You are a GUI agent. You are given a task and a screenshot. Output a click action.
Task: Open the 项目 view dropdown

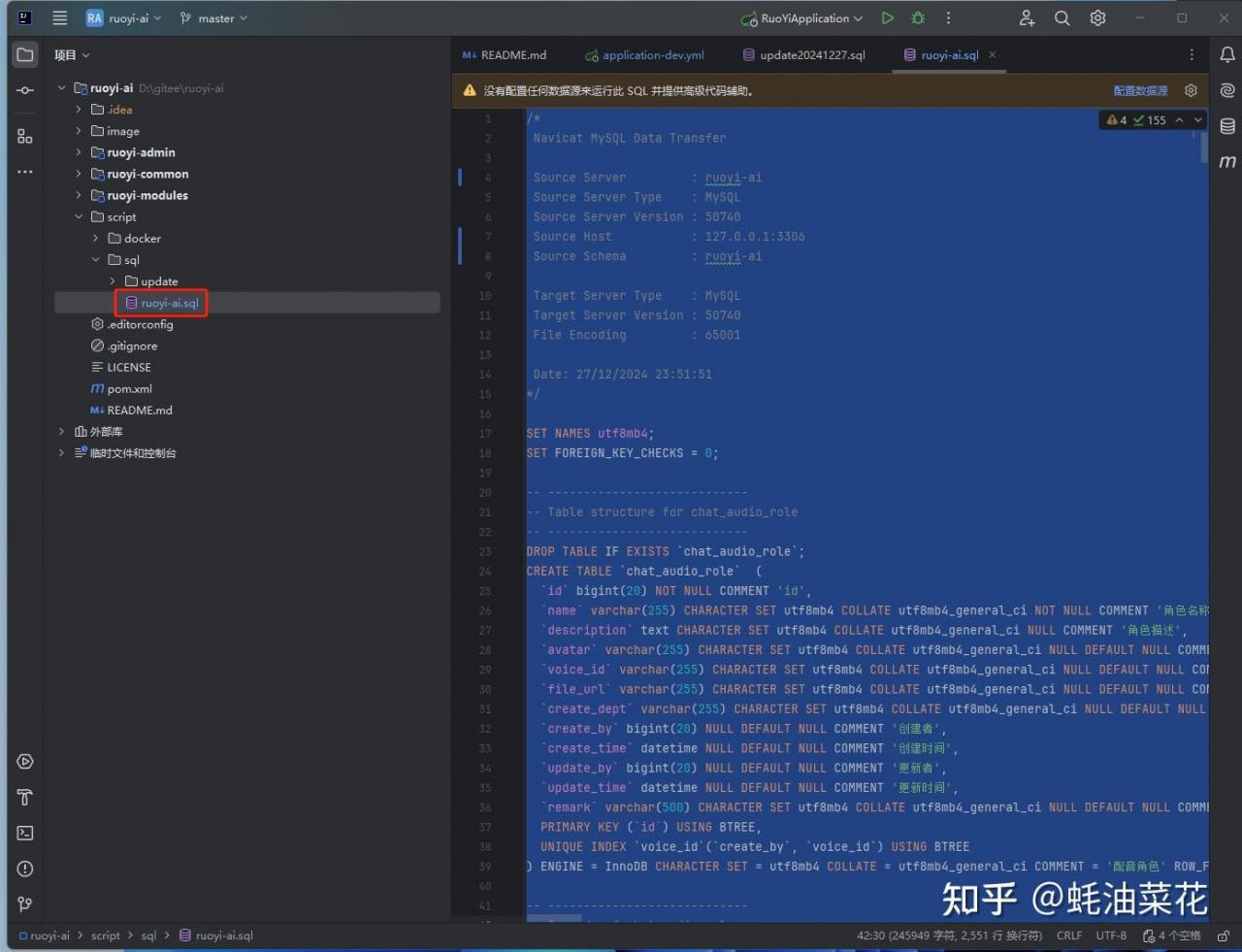(72, 55)
